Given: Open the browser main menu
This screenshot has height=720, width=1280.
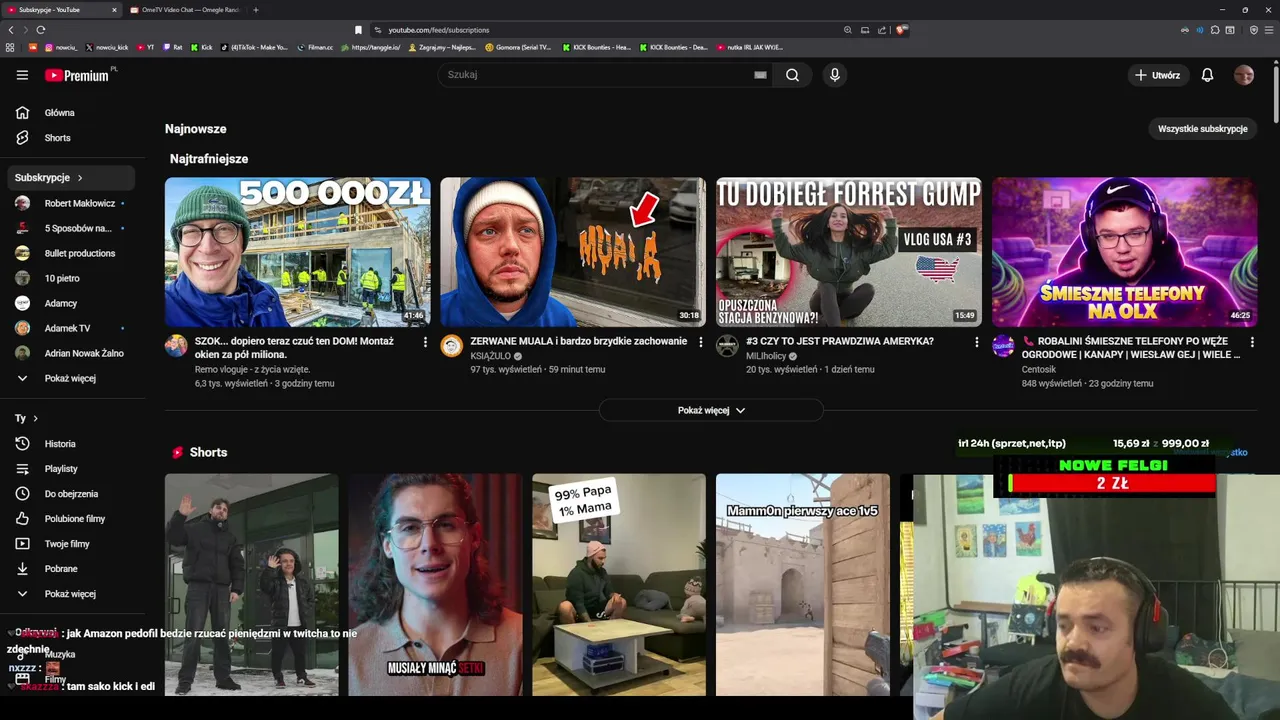Looking at the screenshot, I should point(1268,30).
